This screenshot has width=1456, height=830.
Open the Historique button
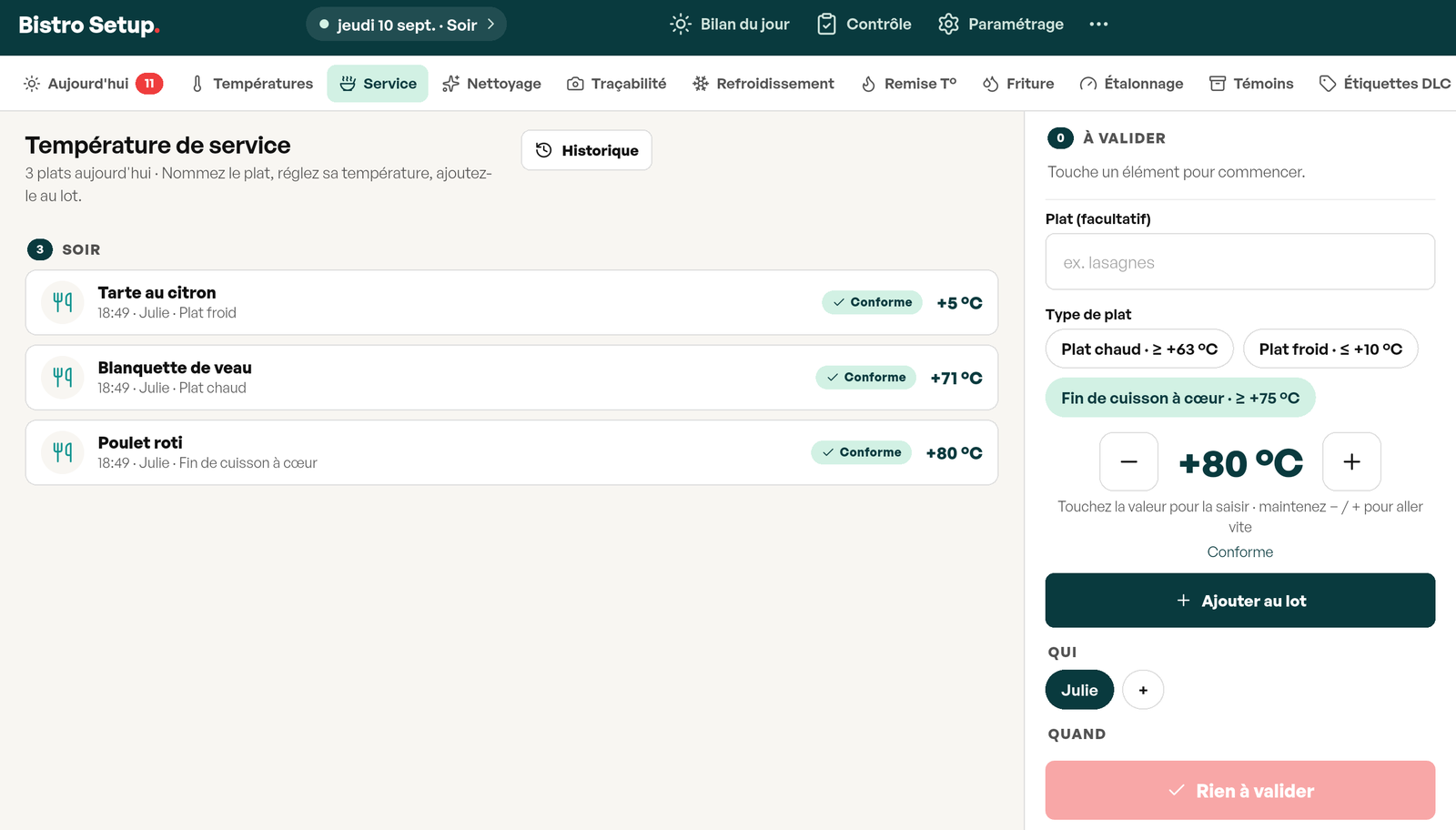point(587,150)
